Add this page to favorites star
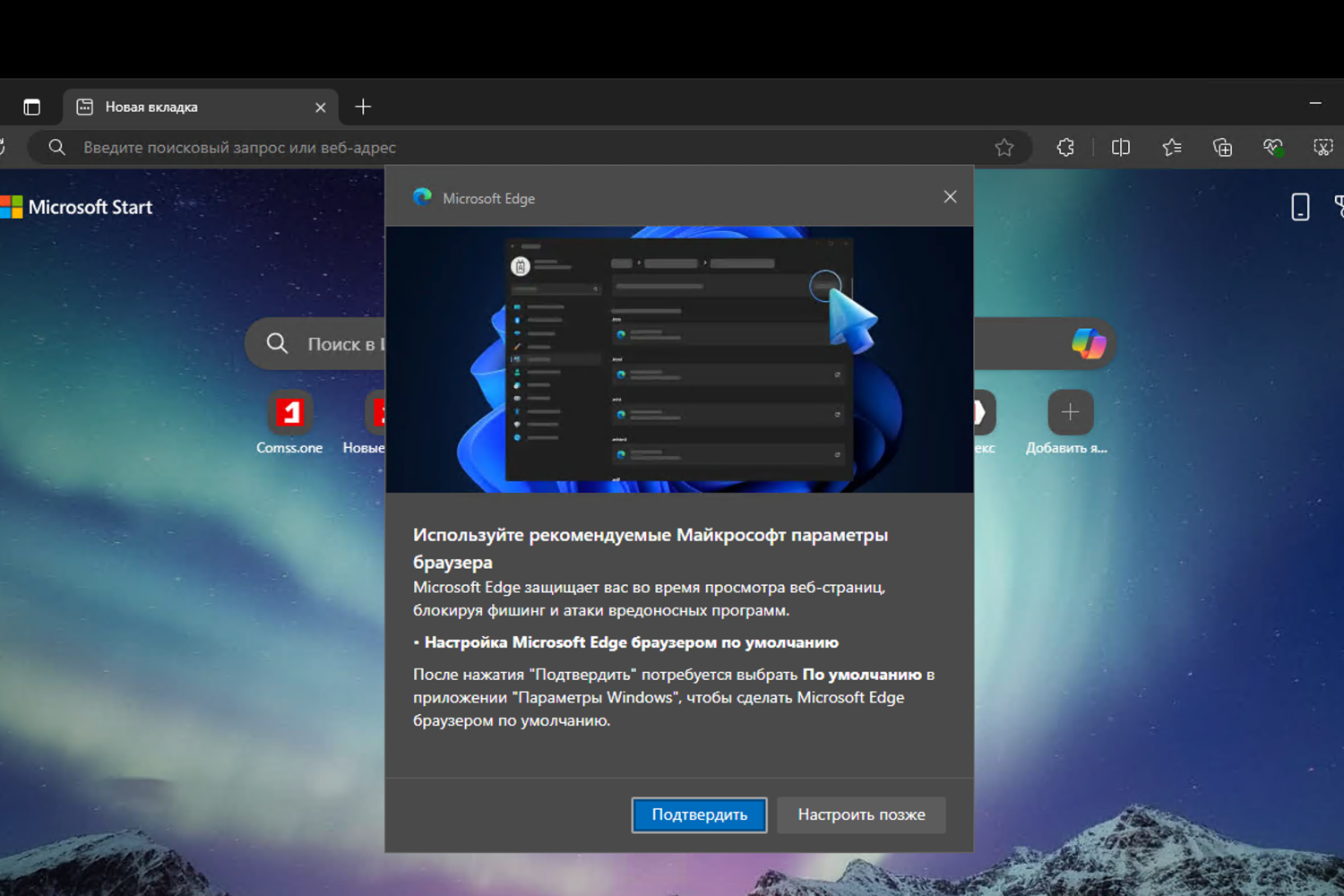1344x896 pixels. 1004,148
